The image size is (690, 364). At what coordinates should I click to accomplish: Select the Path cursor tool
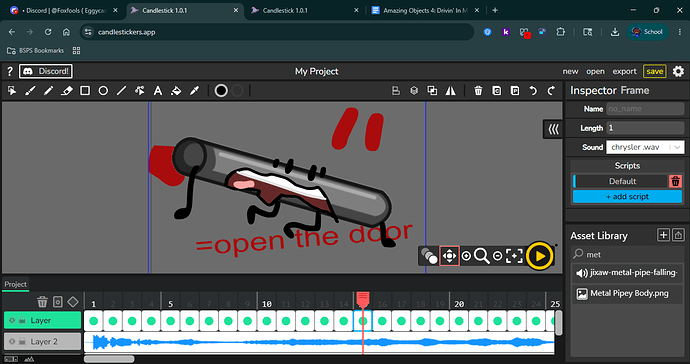coord(139,91)
